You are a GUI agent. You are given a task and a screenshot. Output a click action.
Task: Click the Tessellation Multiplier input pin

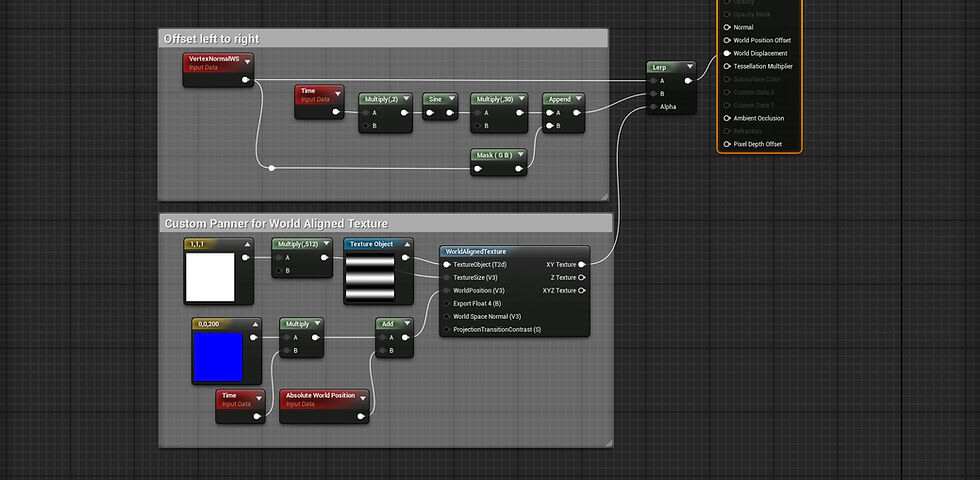(727, 66)
